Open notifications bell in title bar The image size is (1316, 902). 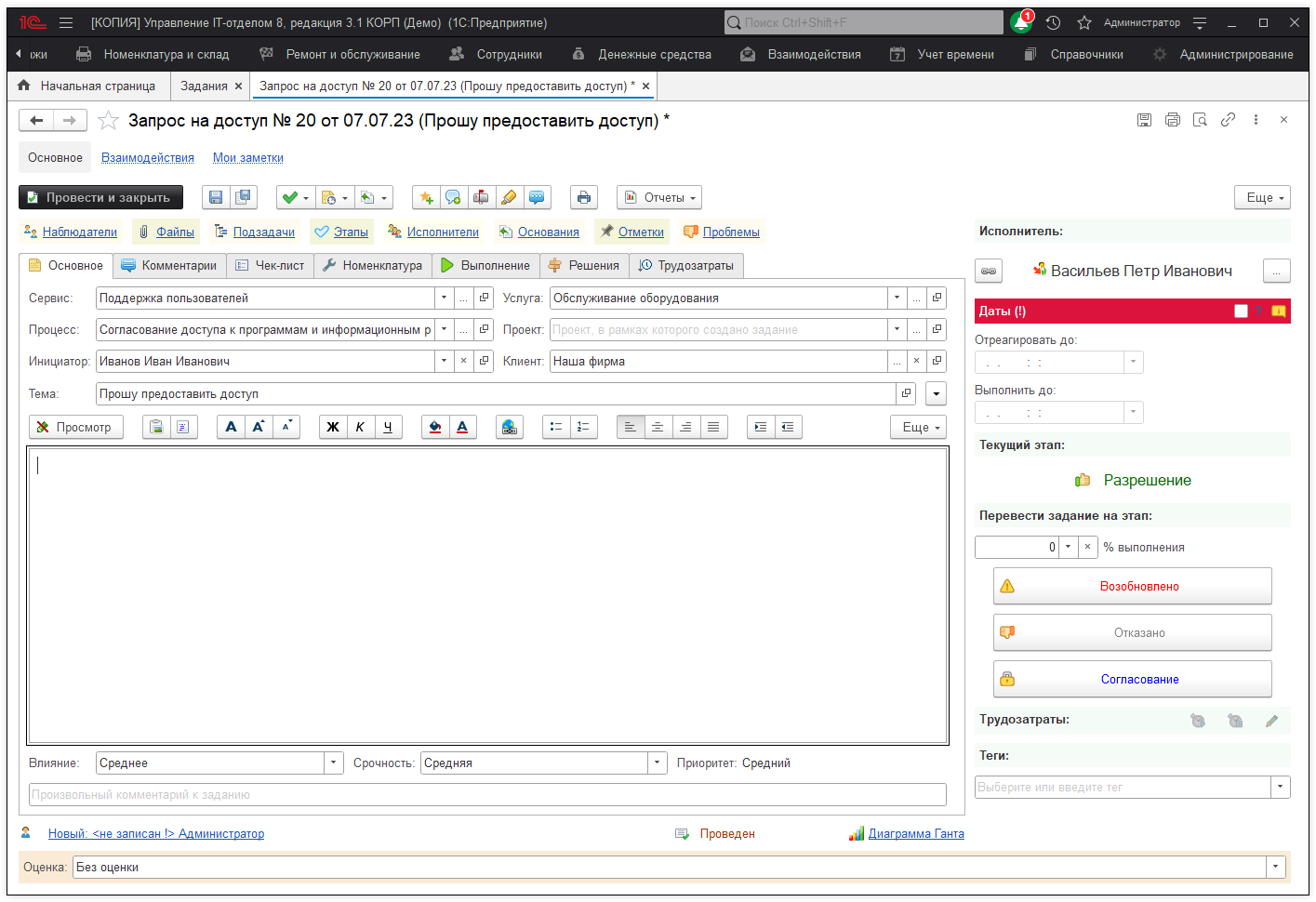[1021, 22]
